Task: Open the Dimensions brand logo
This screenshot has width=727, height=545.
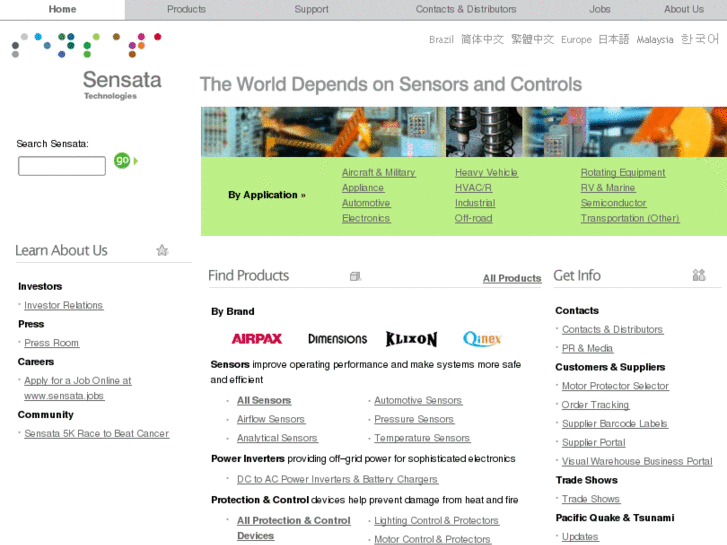Action: (338, 339)
